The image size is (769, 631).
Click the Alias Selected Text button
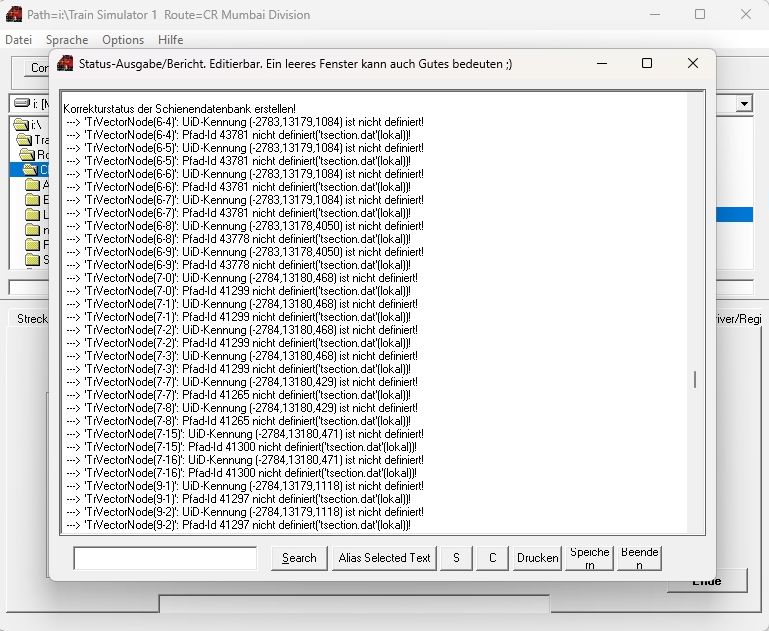point(385,558)
